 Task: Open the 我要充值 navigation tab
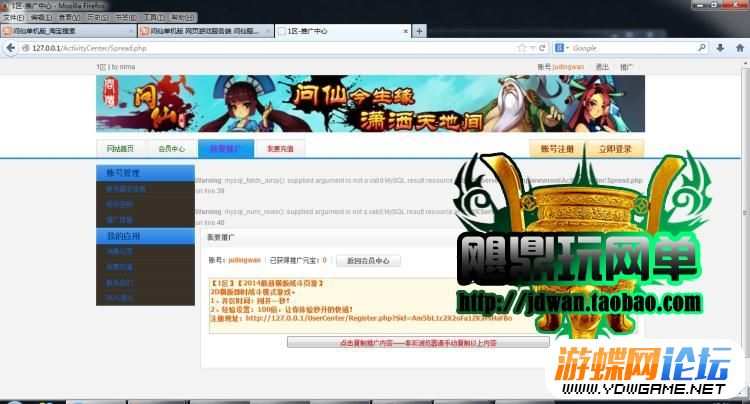[x=280, y=149]
